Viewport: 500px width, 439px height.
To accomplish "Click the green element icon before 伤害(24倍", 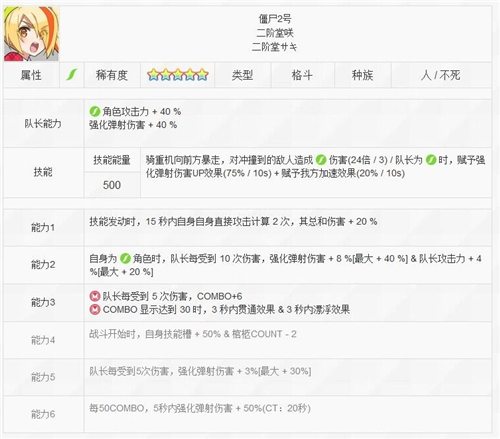I will coord(321,160).
